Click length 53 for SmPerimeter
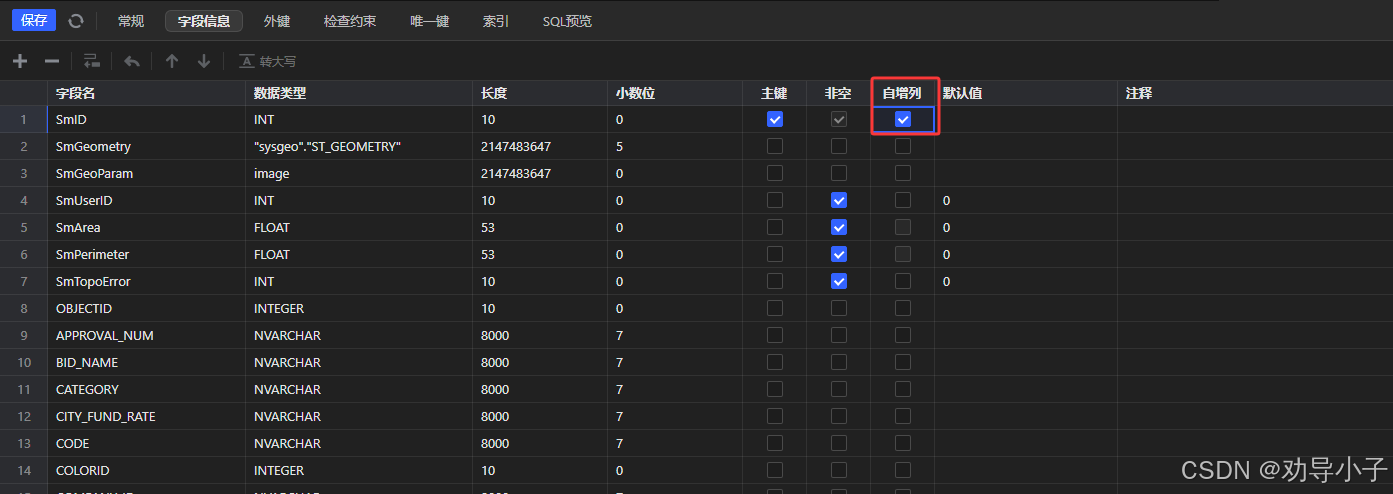 540,254
